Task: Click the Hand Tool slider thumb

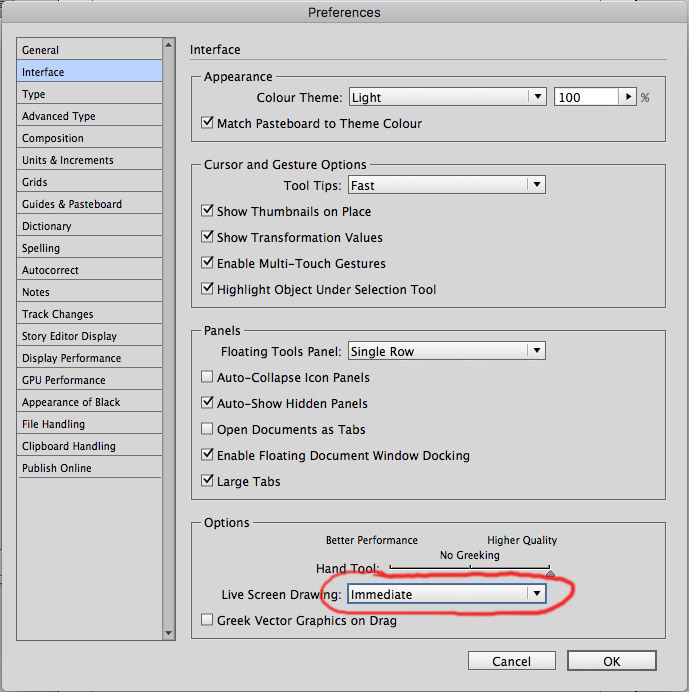Action: pos(550,573)
